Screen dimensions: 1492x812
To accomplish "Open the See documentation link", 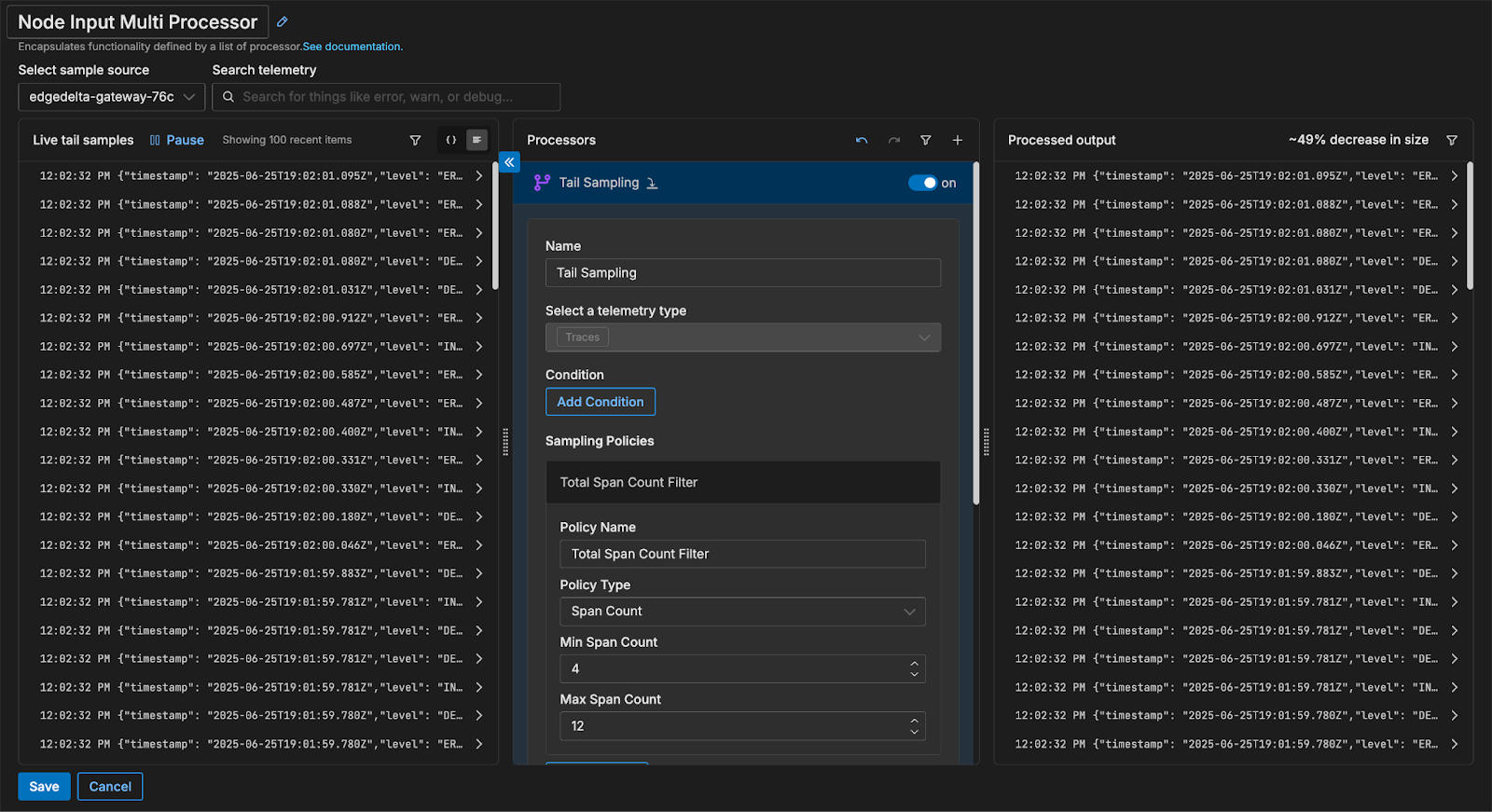I will (352, 47).
